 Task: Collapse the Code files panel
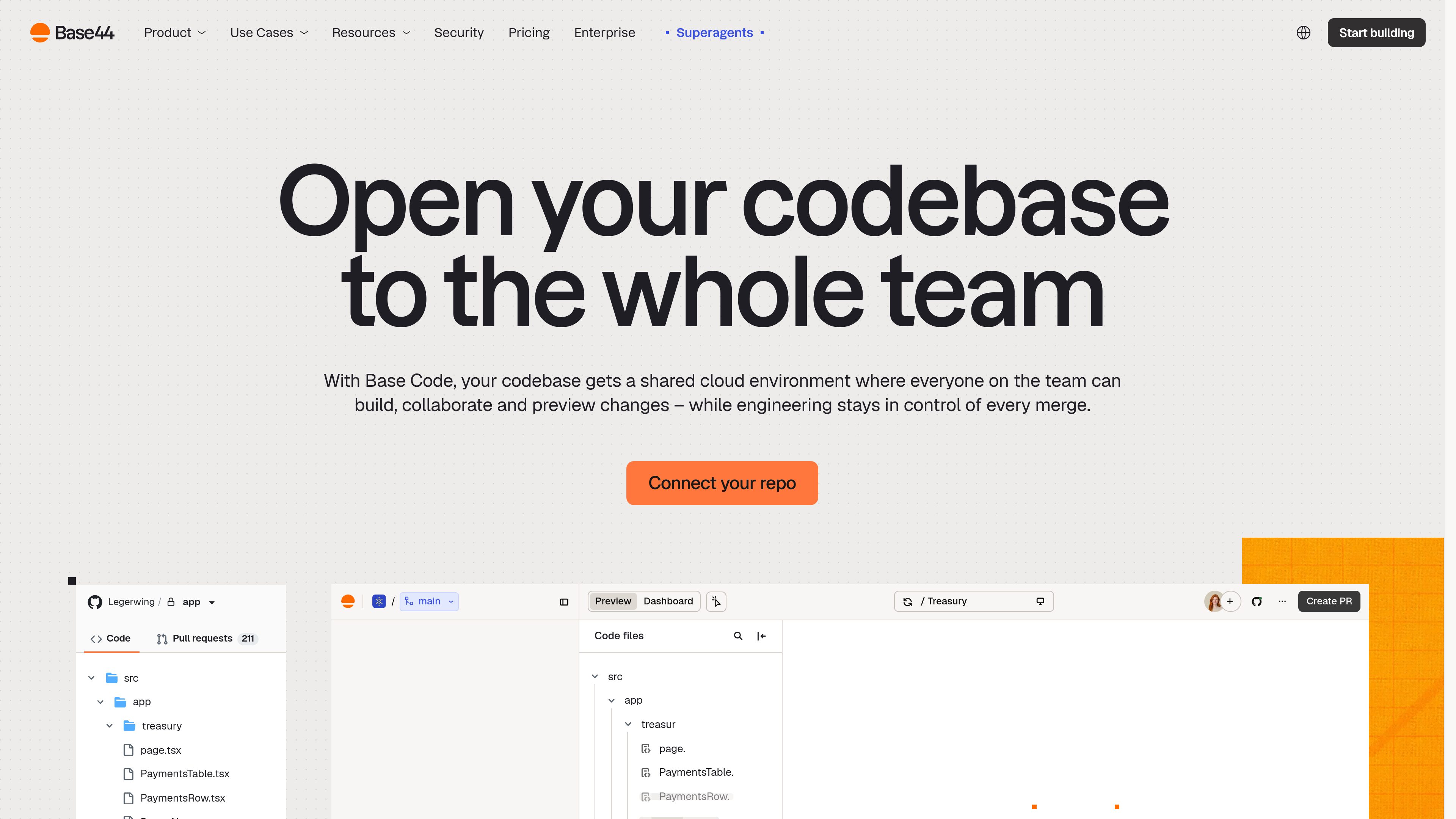(x=761, y=636)
